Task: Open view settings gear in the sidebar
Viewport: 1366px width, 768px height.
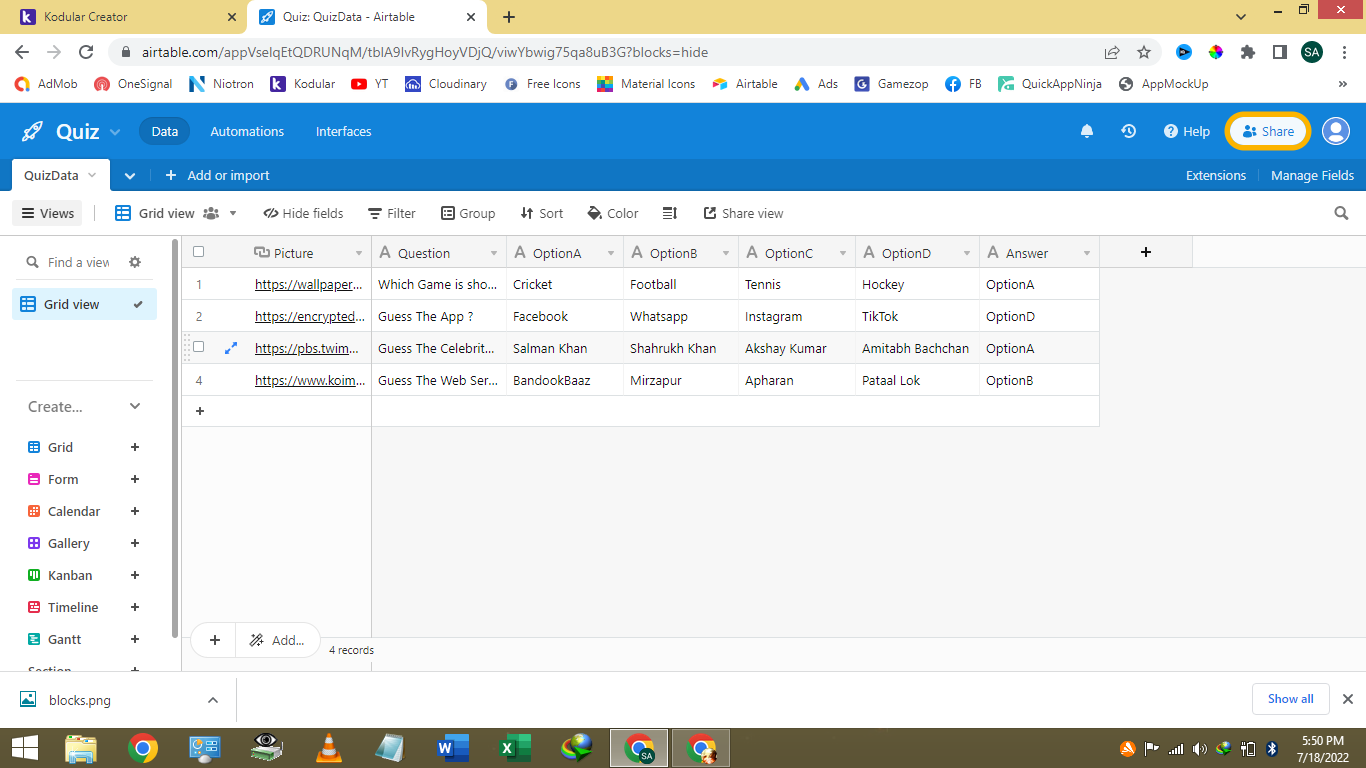Action: pos(135,262)
